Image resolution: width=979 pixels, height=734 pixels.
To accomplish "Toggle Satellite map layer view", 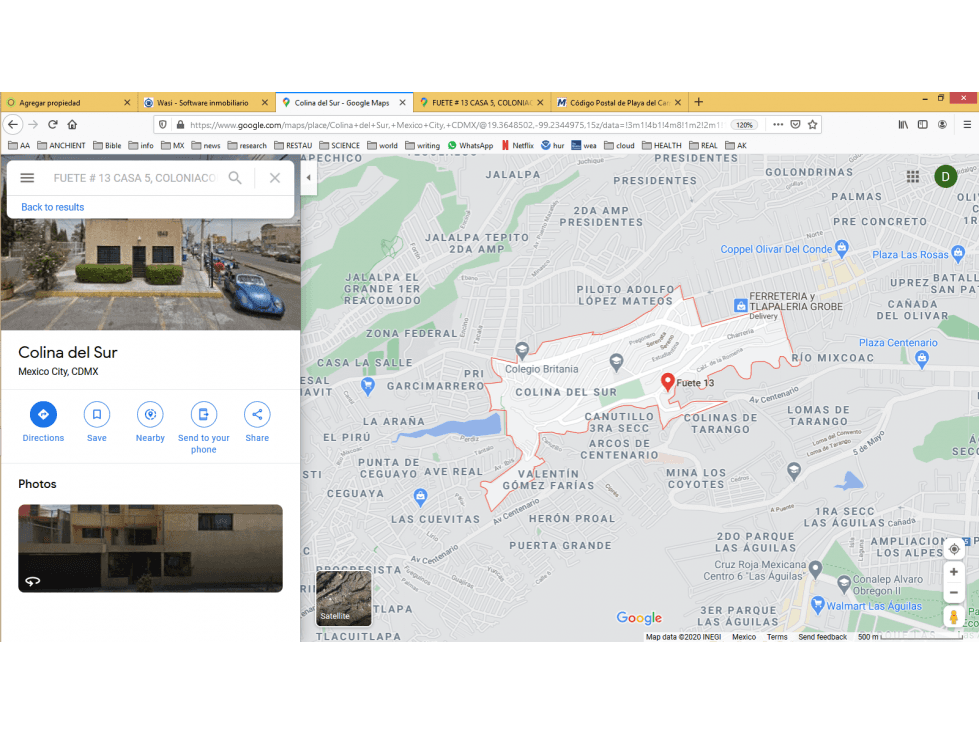I will coord(343,598).
